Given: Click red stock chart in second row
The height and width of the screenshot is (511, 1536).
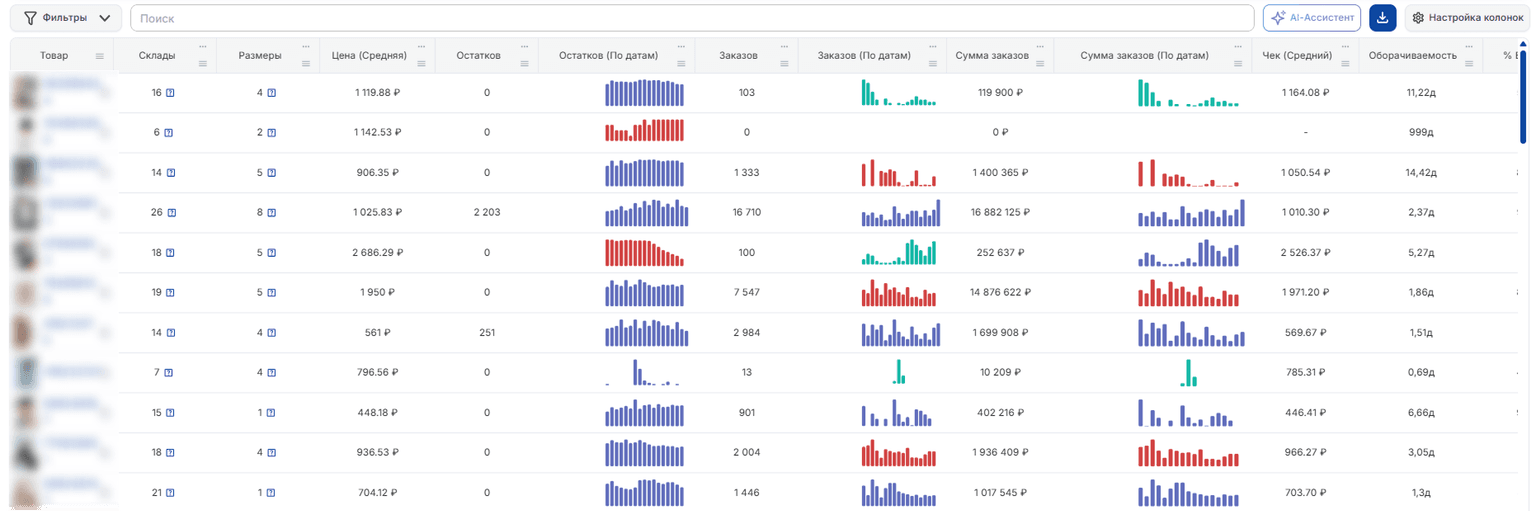Looking at the screenshot, I should pyautogui.click(x=645, y=131).
